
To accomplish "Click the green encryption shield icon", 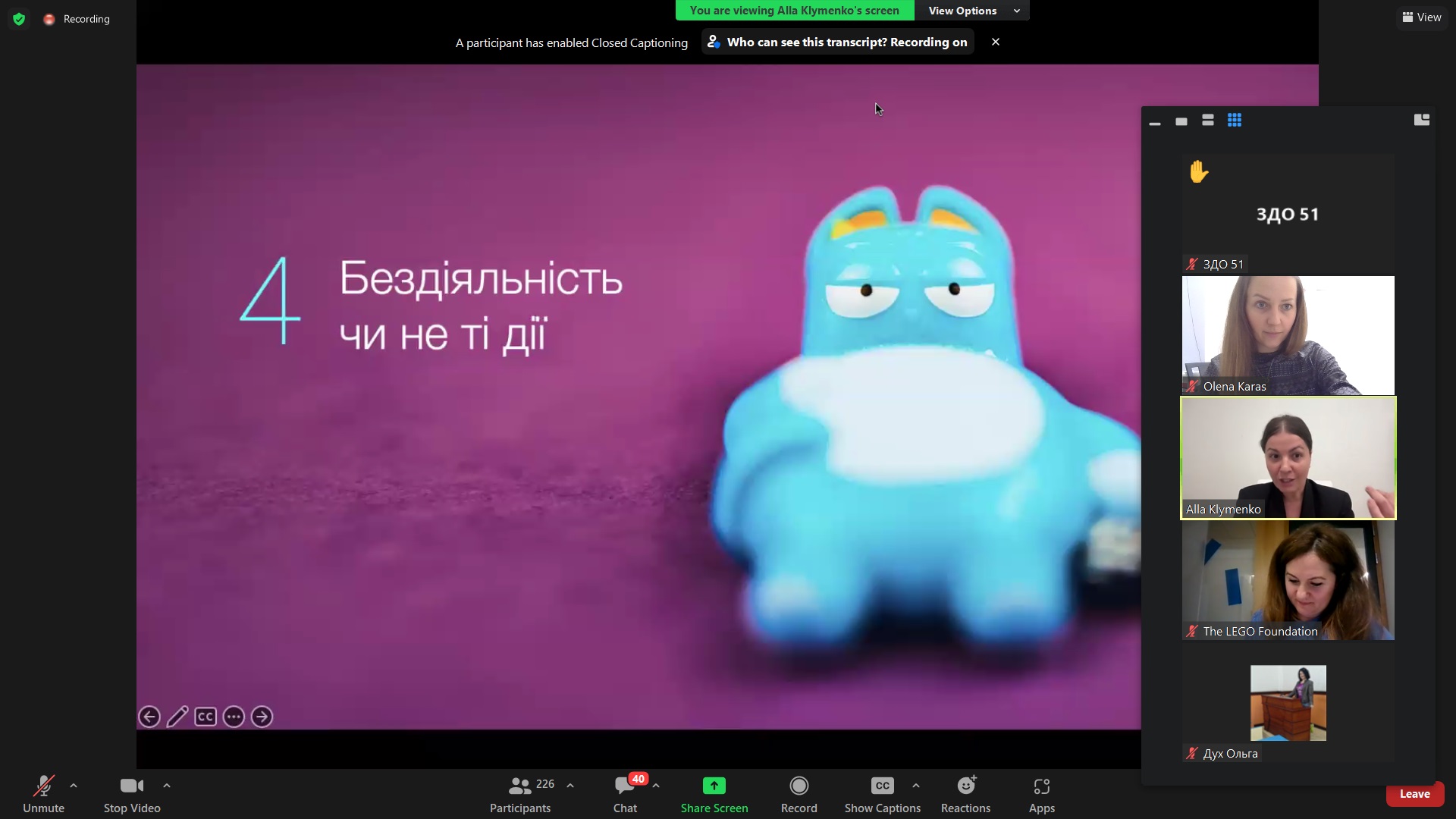I will [19, 19].
